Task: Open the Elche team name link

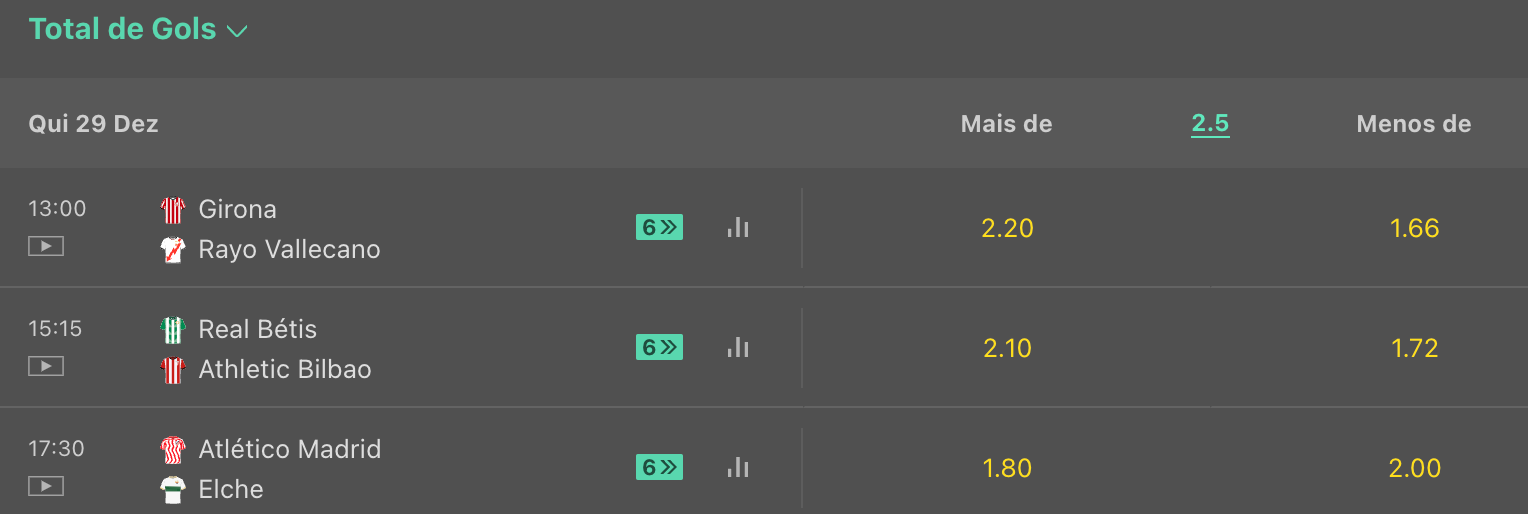Action: click(x=231, y=489)
